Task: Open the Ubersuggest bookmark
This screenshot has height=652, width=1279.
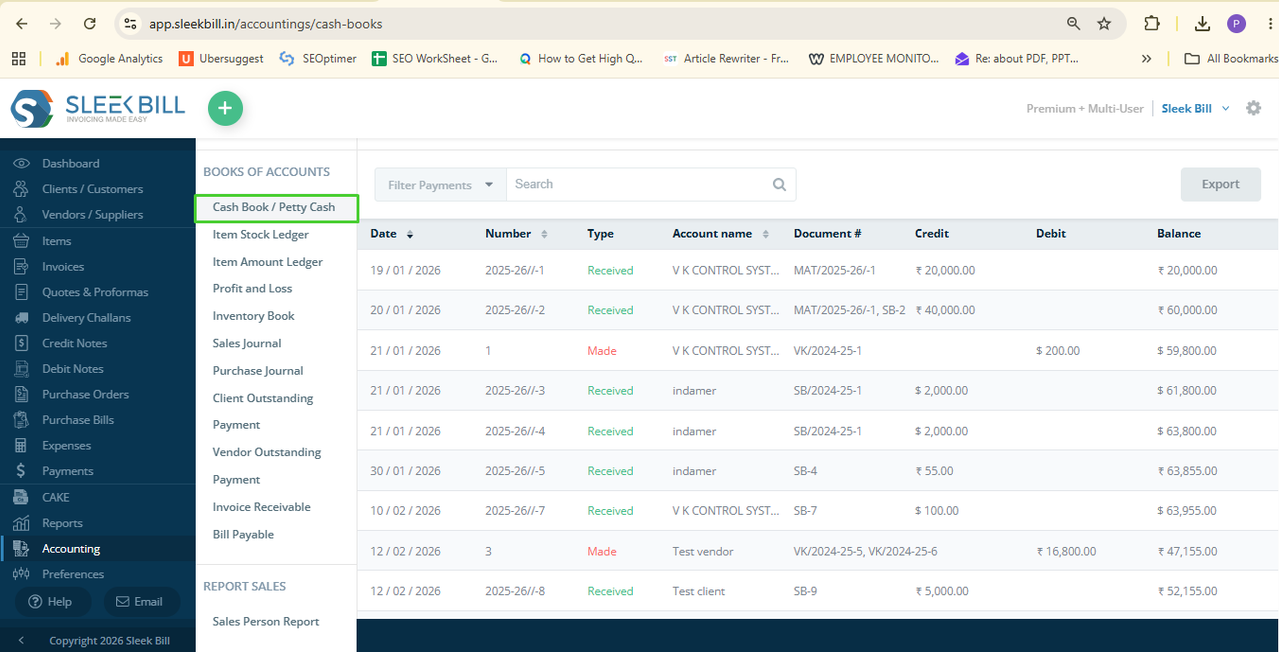Action: click(221, 59)
